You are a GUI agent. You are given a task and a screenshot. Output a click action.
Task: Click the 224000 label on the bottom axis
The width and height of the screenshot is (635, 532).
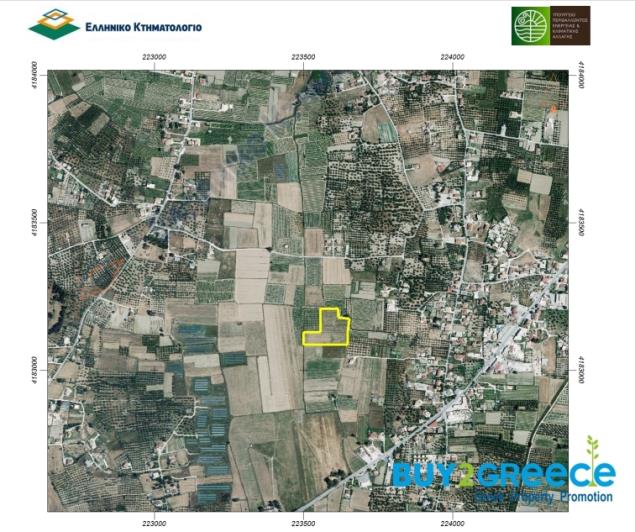click(452, 523)
